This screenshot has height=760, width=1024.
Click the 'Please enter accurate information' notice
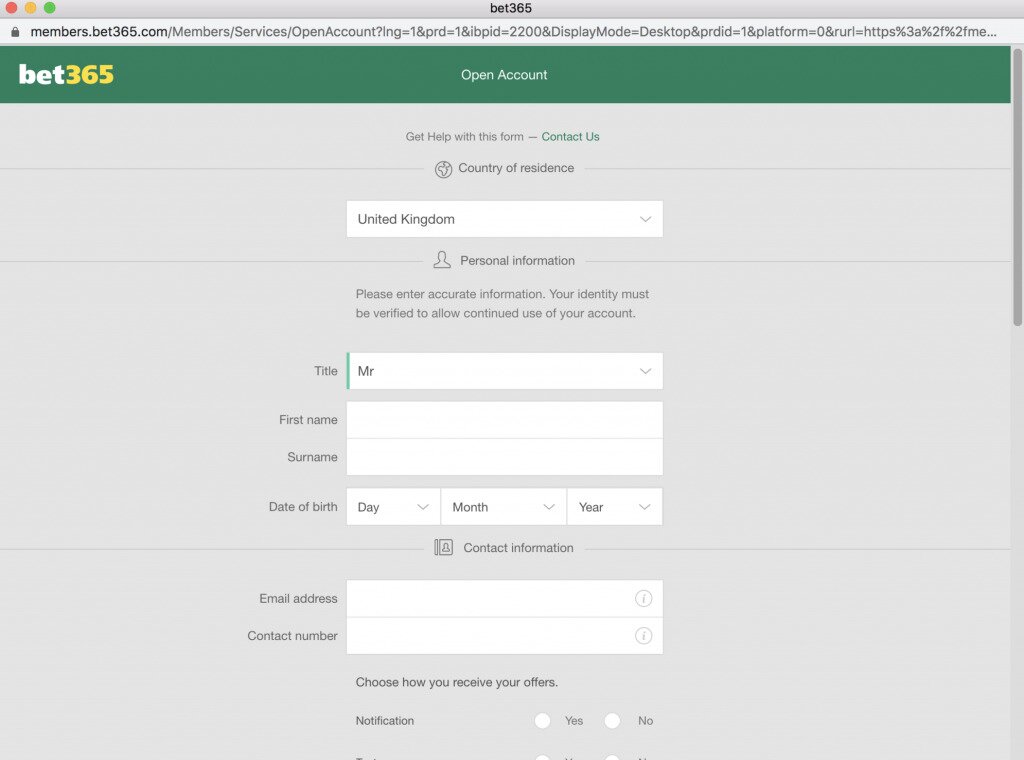click(x=502, y=304)
